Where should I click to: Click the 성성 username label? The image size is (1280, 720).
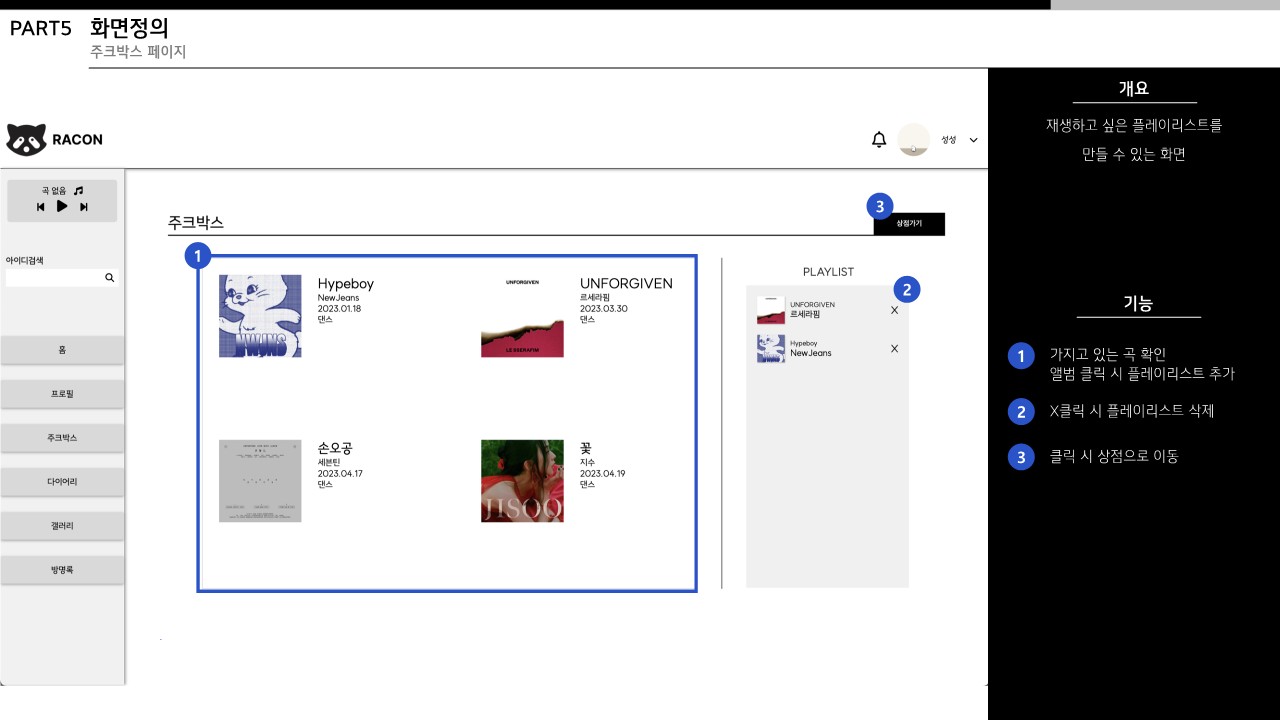948,140
